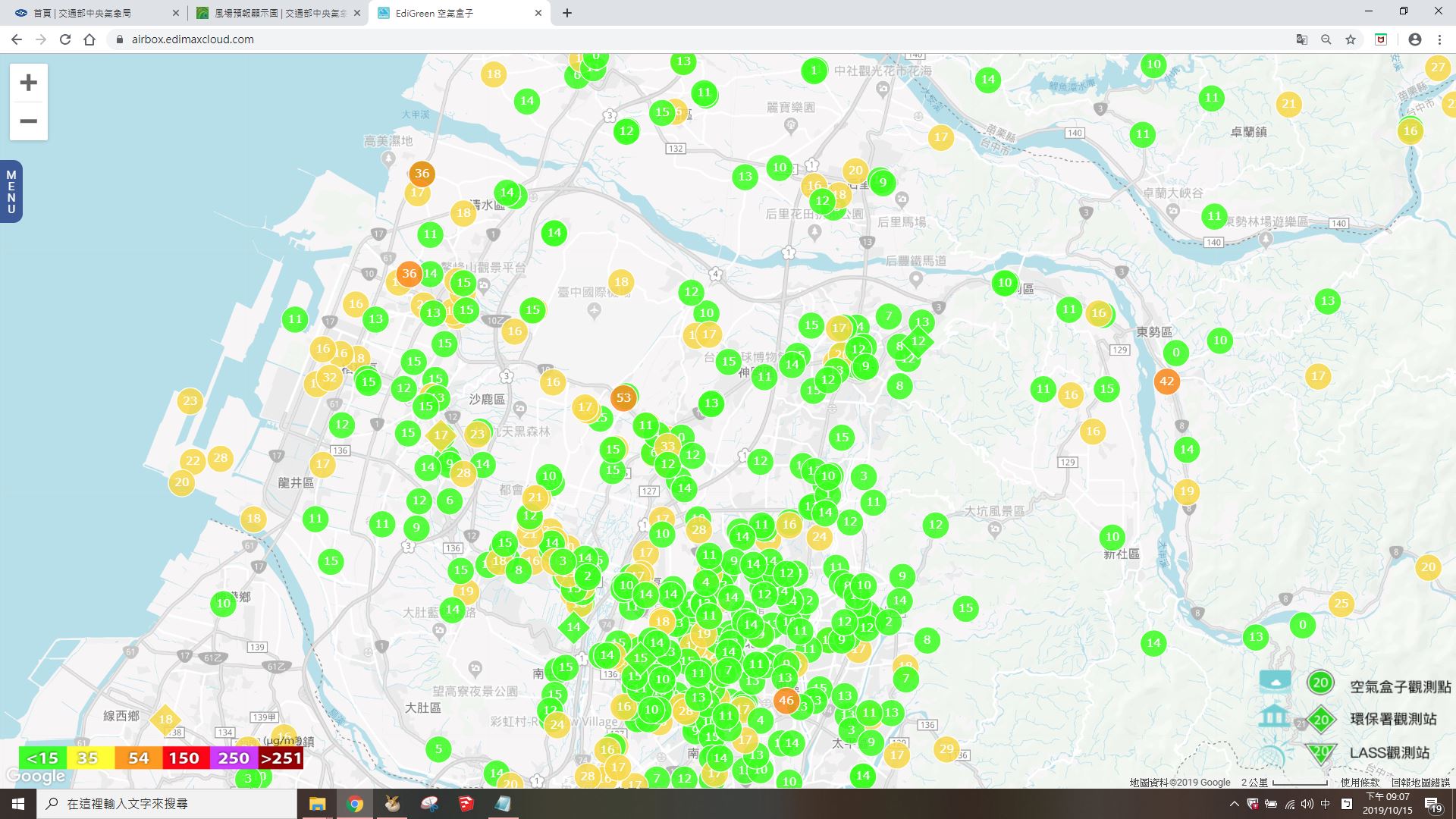Screen dimensions: 1456x819
Task: Open the McAfee extension icon
Action: pyautogui.click(x=1381, y=39)
